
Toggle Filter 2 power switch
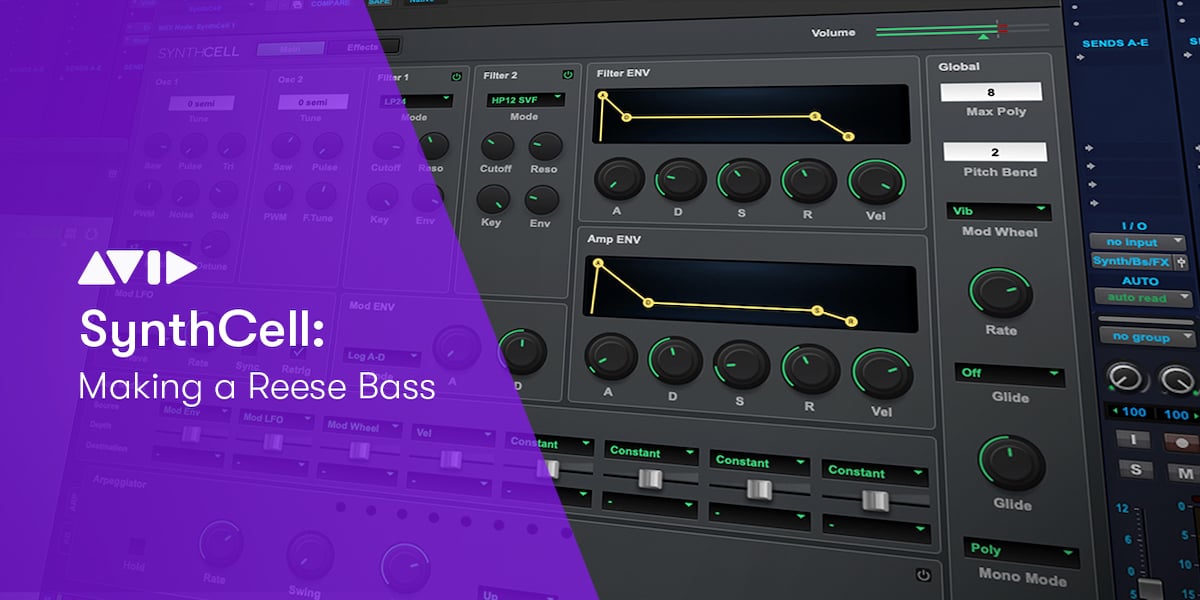[x=567, y=77]
